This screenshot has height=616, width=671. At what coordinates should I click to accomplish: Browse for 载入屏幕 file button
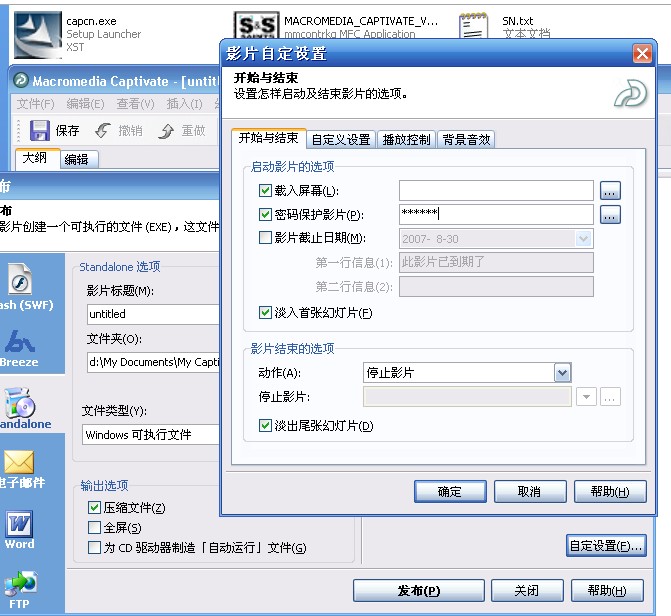click(x=610, y=190)
